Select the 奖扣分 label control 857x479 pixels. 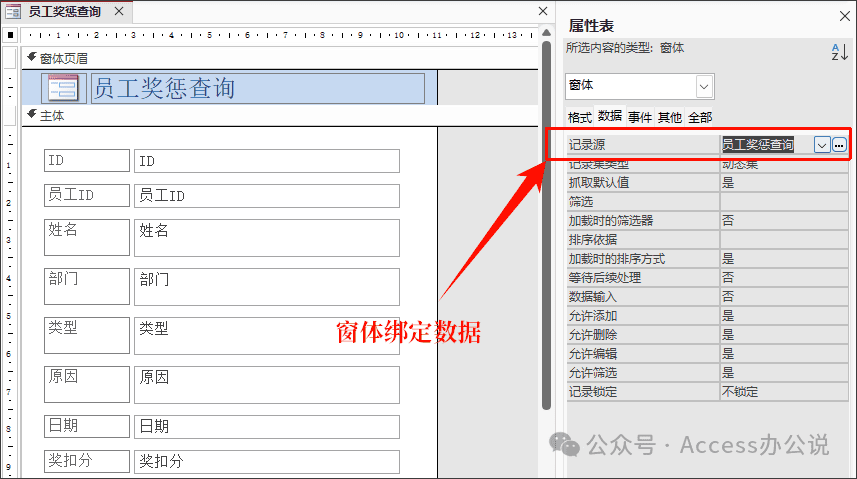(x=87, y=462)
